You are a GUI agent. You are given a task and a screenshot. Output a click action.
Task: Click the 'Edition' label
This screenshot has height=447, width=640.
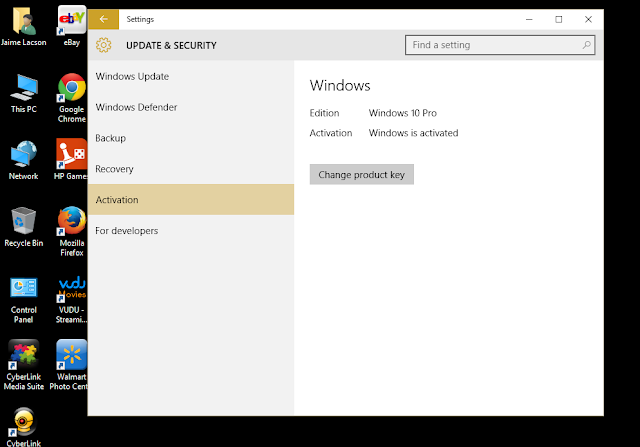(x=324, y=113)
